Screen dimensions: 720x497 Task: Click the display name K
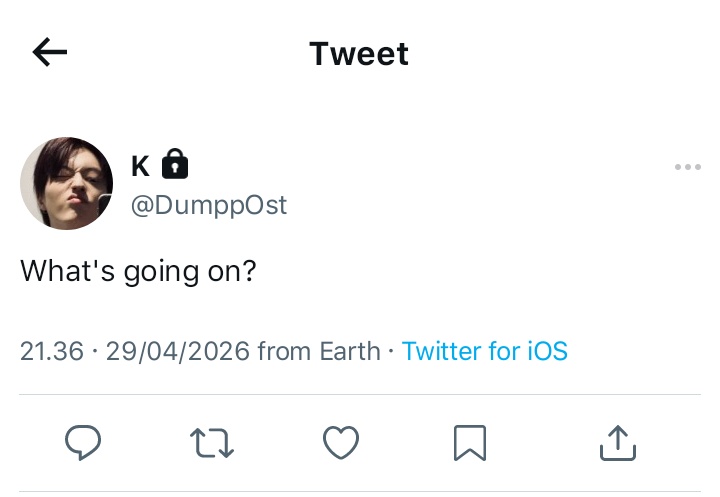coord(141,166)
